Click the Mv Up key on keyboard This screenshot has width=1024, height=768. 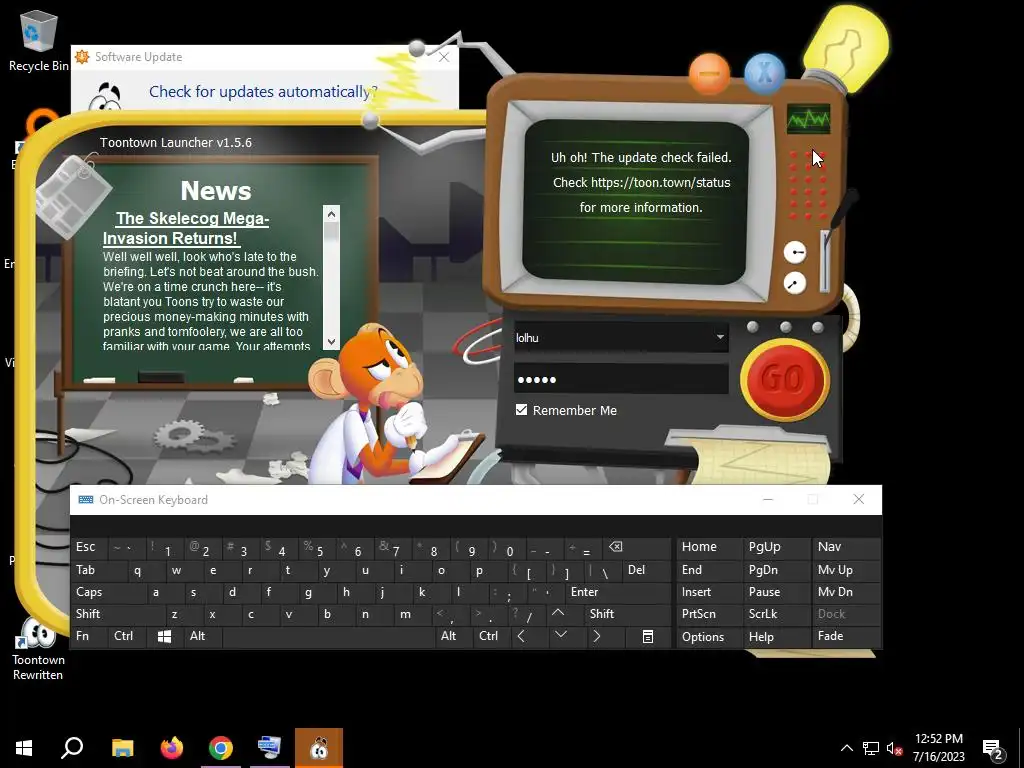(847, 570)
